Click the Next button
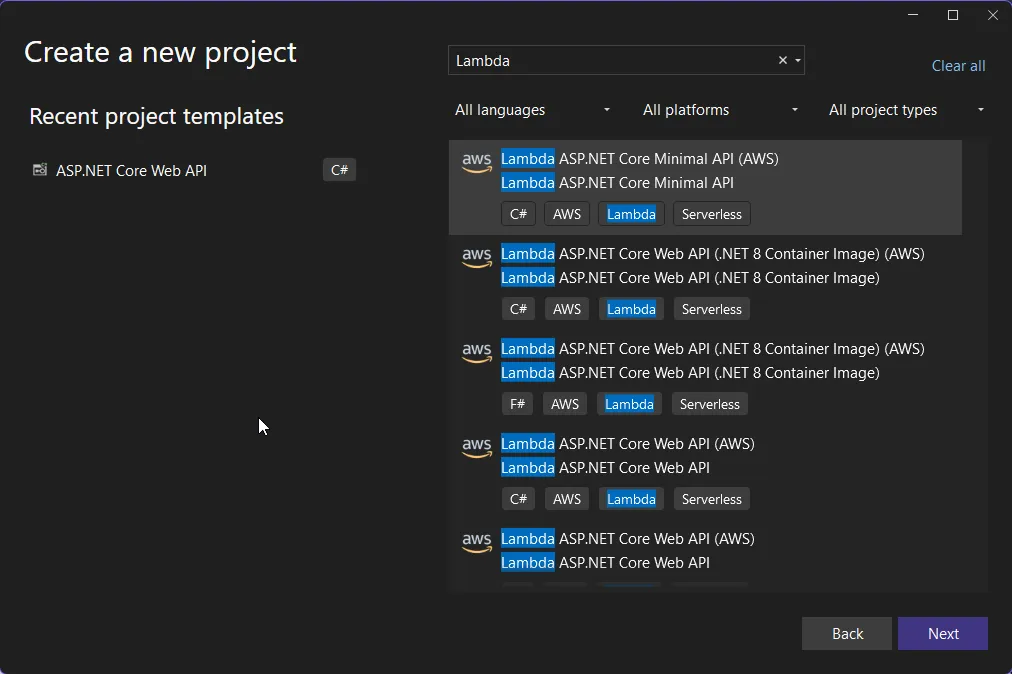Image resolution: width=1012 pixels, height=674 pixels. pyautogui.click(x=942, y=633)
